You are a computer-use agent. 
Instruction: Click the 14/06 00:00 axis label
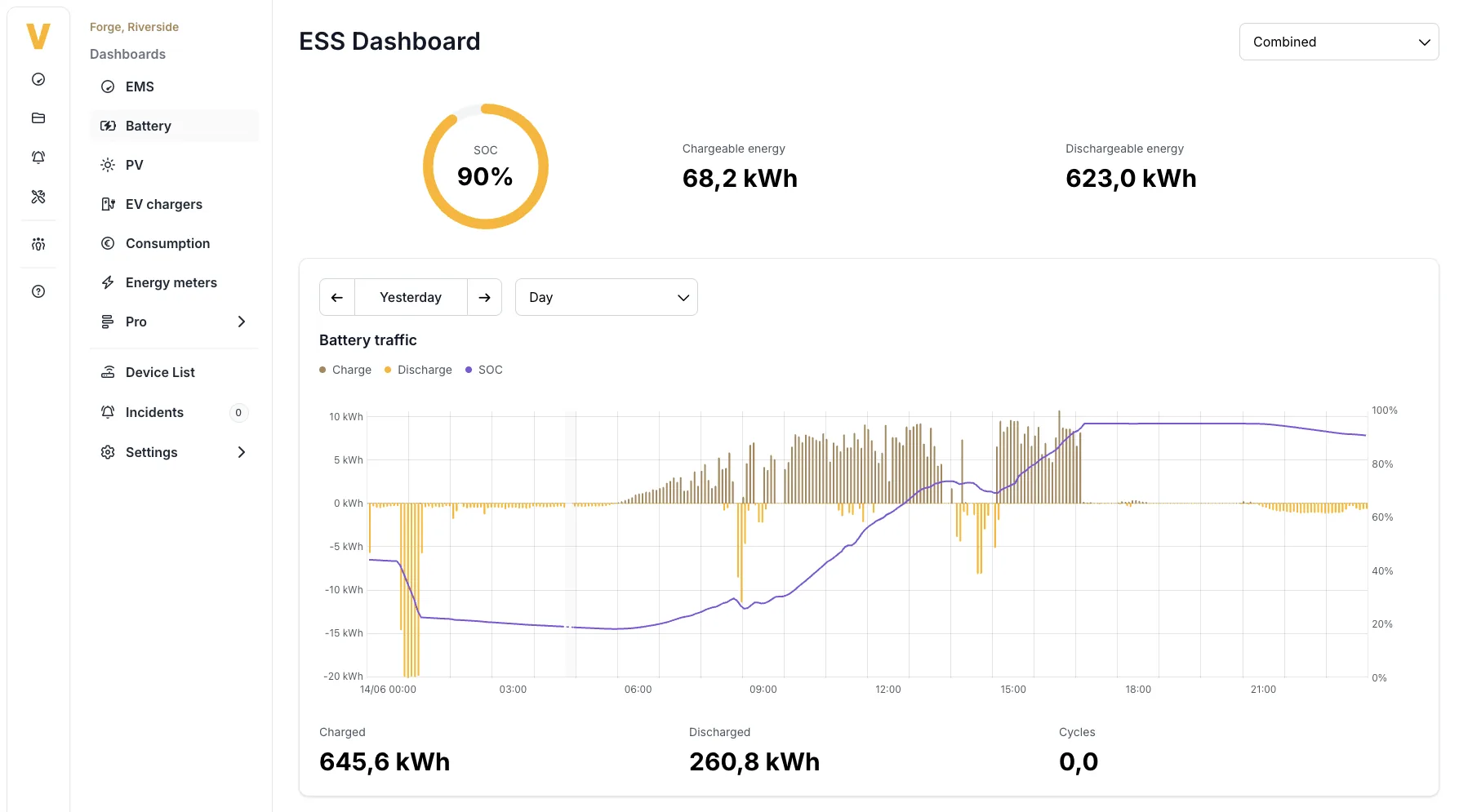tap(388, 690)
